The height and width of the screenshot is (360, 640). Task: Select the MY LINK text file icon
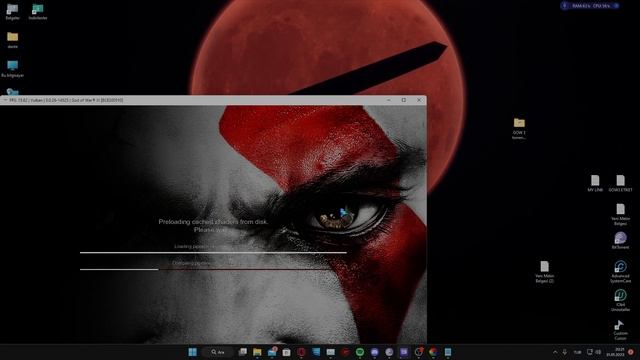[x=595, y=183]
